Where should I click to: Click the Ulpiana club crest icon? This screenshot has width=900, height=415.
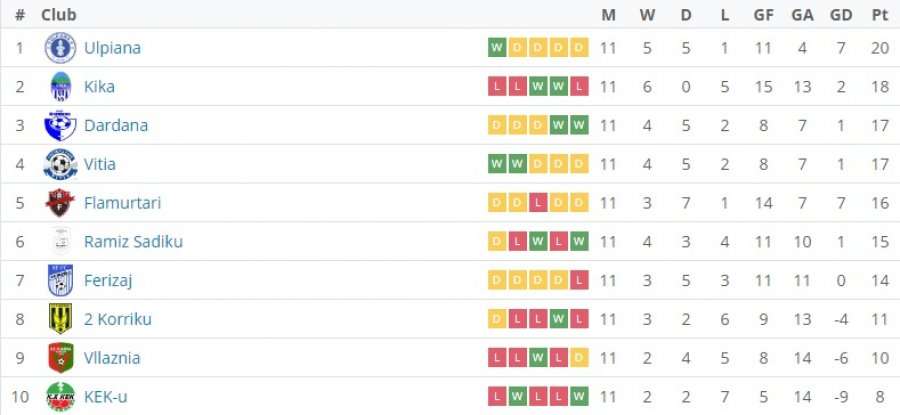click(x=60, y=48)
